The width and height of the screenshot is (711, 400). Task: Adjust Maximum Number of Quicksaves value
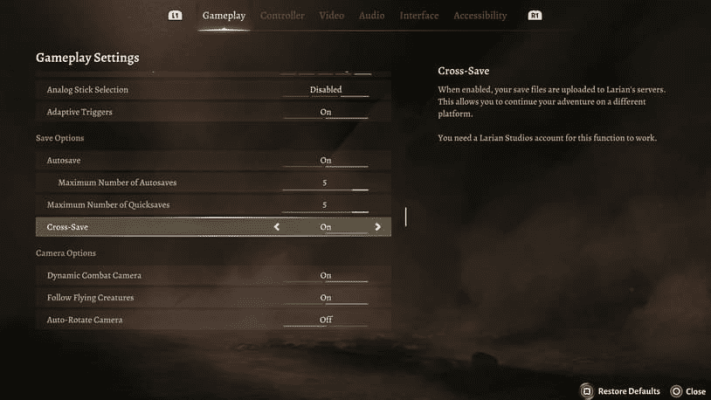[326, 205]
